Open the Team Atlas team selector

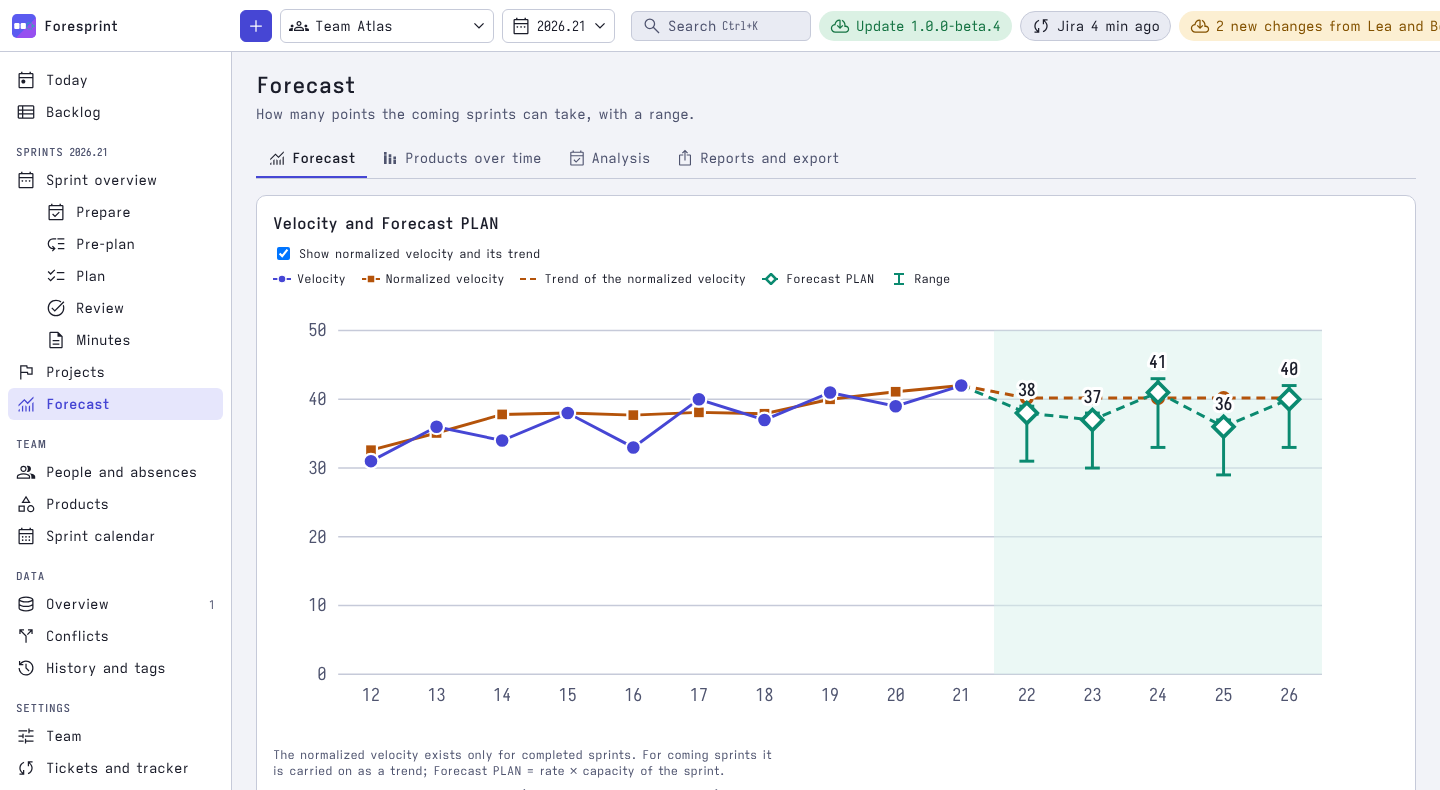click(387, 26)
